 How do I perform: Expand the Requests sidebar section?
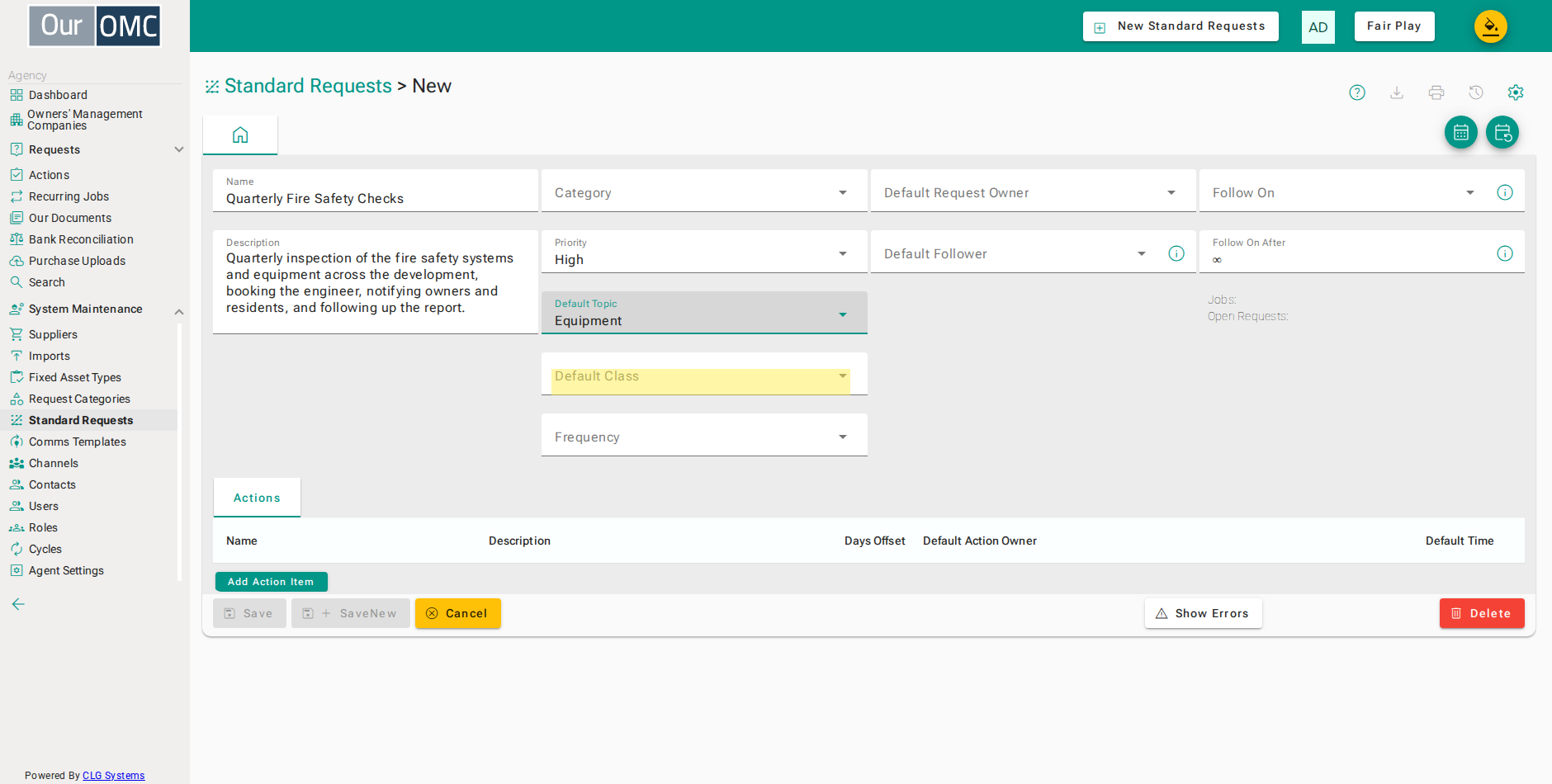[x=96, y=149]
